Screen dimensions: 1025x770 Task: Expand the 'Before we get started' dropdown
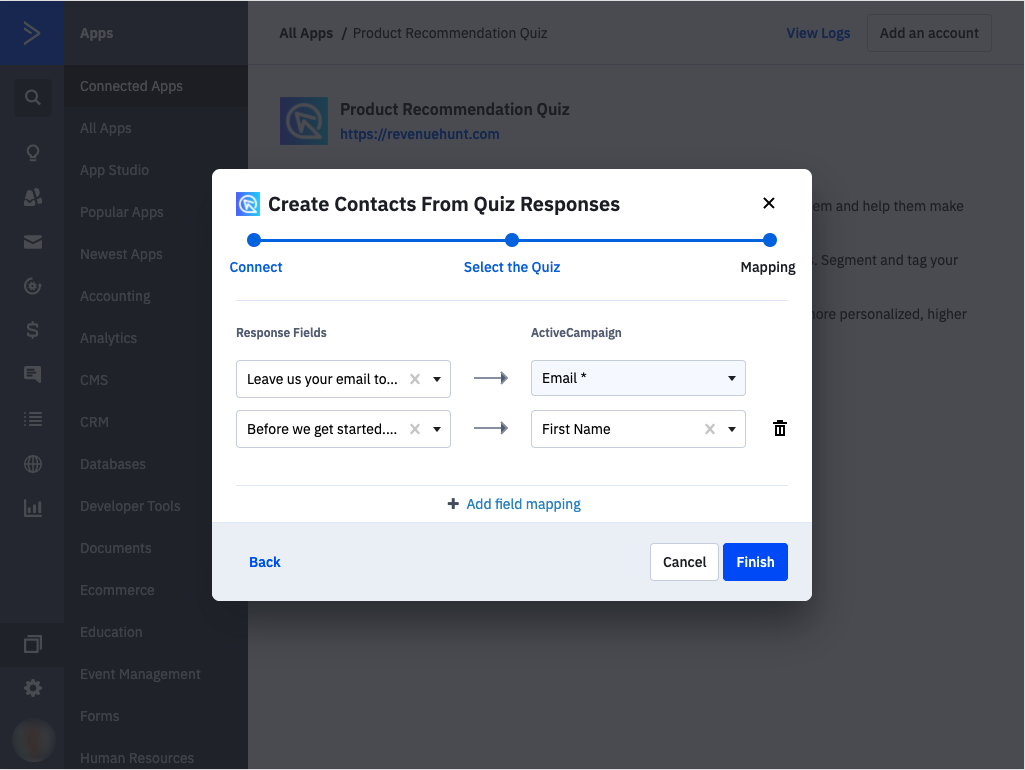[x=437, y=429]
